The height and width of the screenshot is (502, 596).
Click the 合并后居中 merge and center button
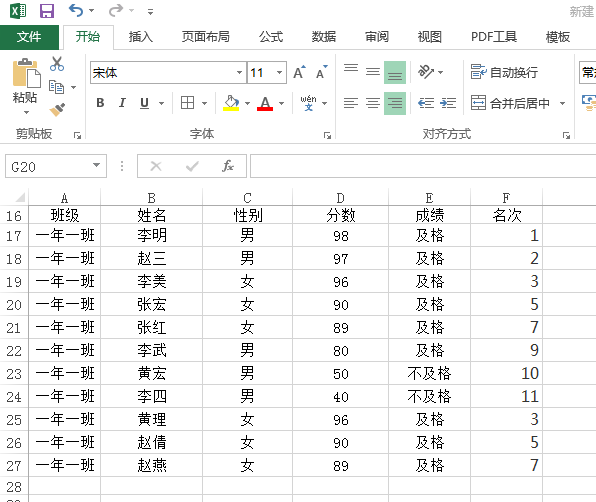pyautogui.click(x=510, y=103)
